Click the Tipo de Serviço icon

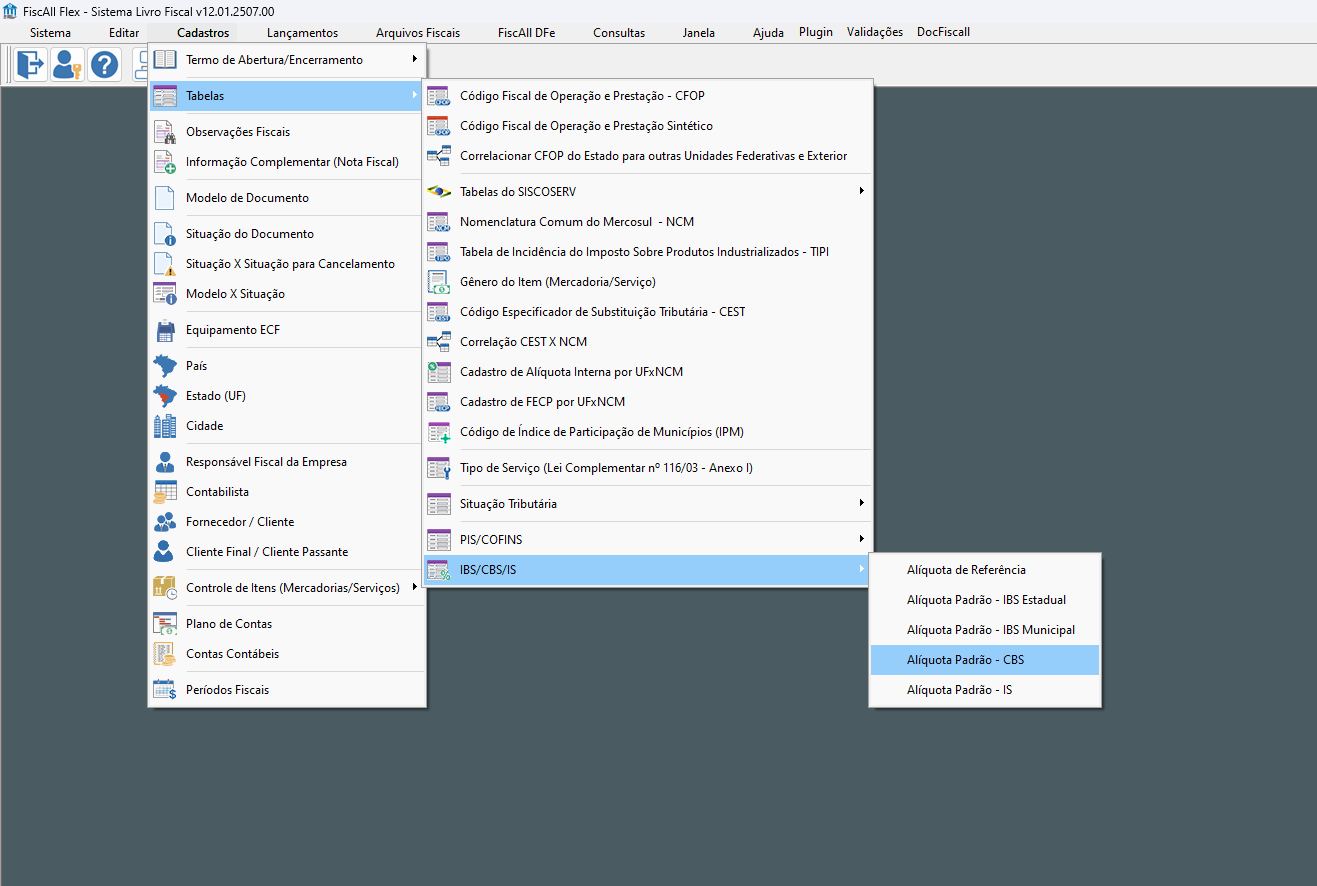439,468
